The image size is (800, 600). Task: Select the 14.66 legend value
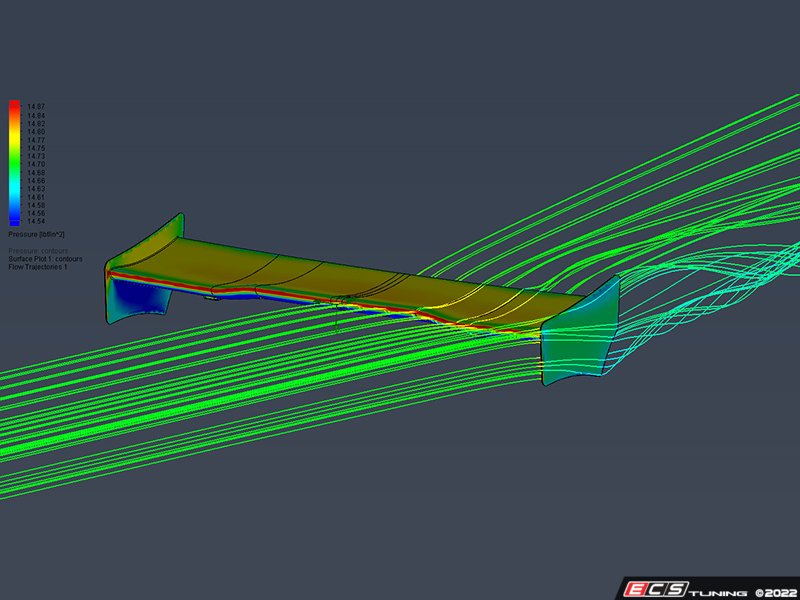(x=37, y=181)
